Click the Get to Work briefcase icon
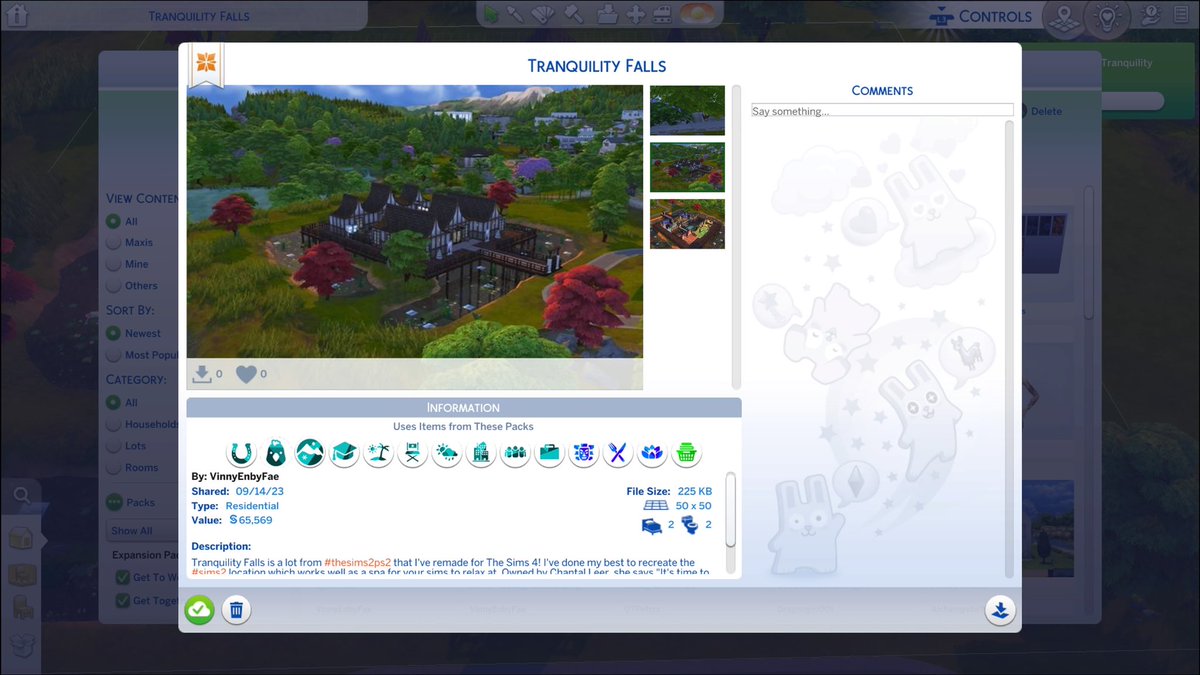The width and height of the screenshot is (1200, 675). (549, 453)
